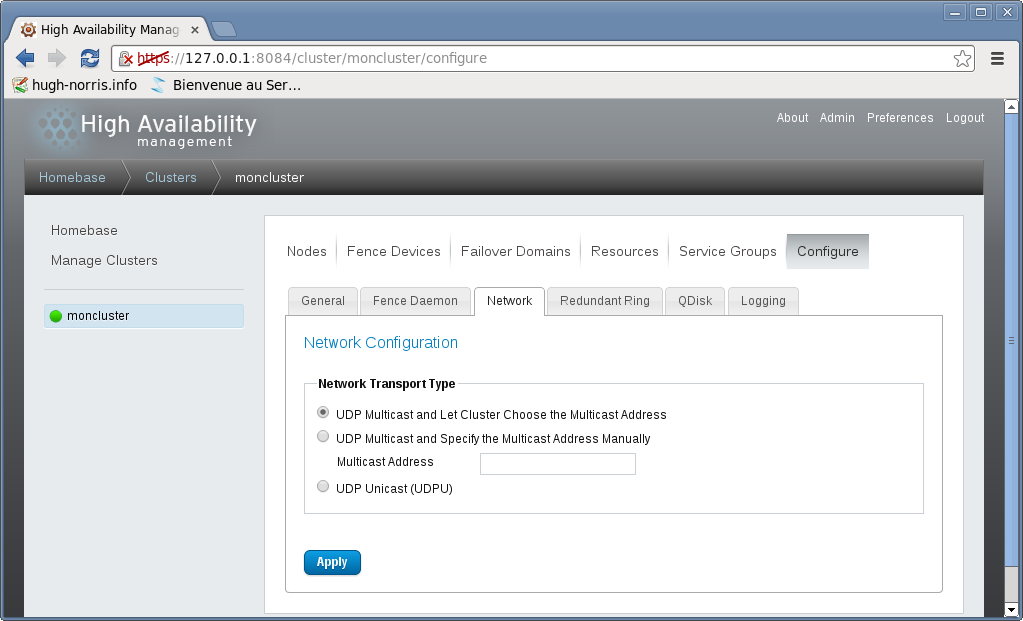The image size is (1023, 621).
Task: Select UDP Multicast manual address option
Action: [x=323, y=436]
